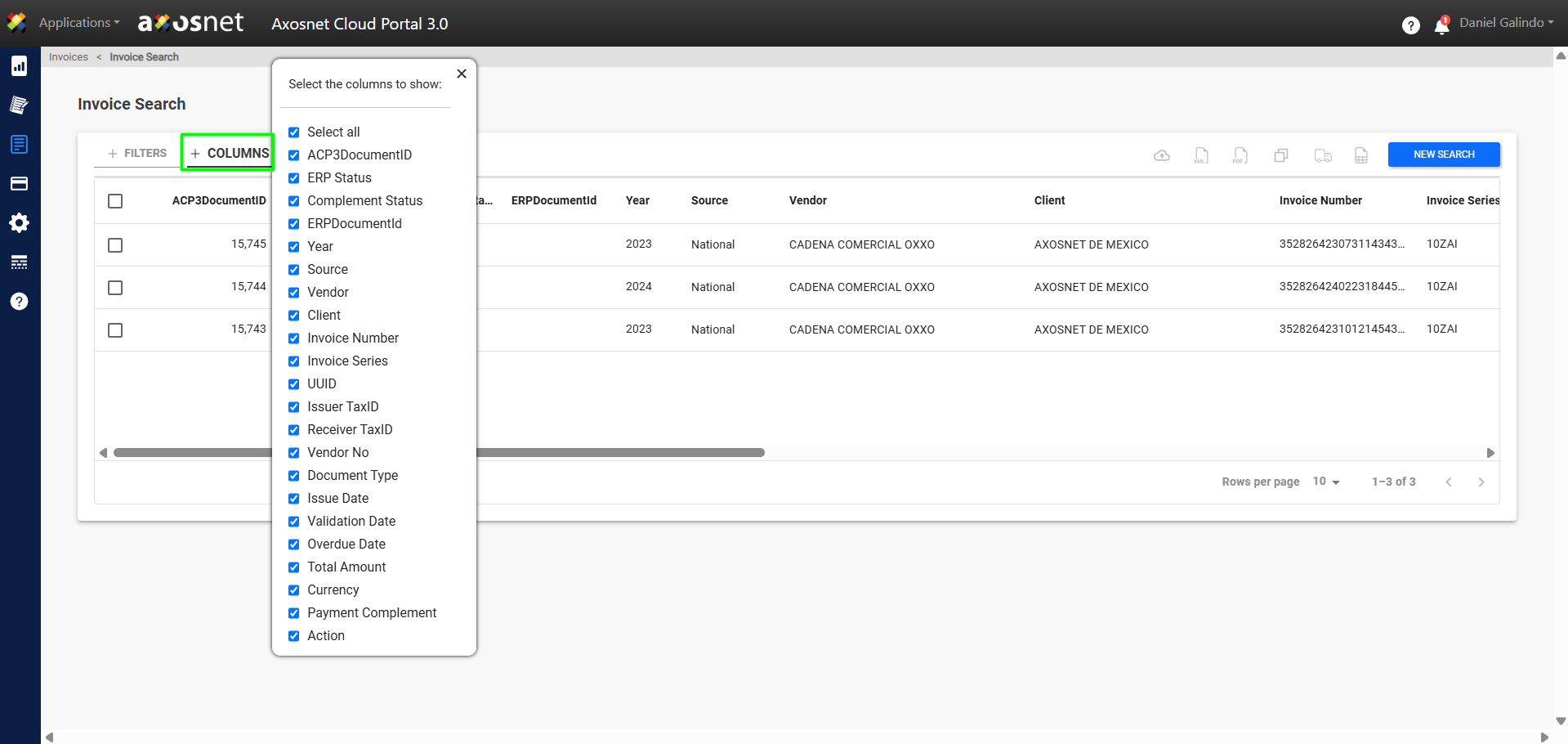Viewport: 1568px width, 744px height.
Task: Click the copy/duplicate documents icon
Action: (1281, 155)
